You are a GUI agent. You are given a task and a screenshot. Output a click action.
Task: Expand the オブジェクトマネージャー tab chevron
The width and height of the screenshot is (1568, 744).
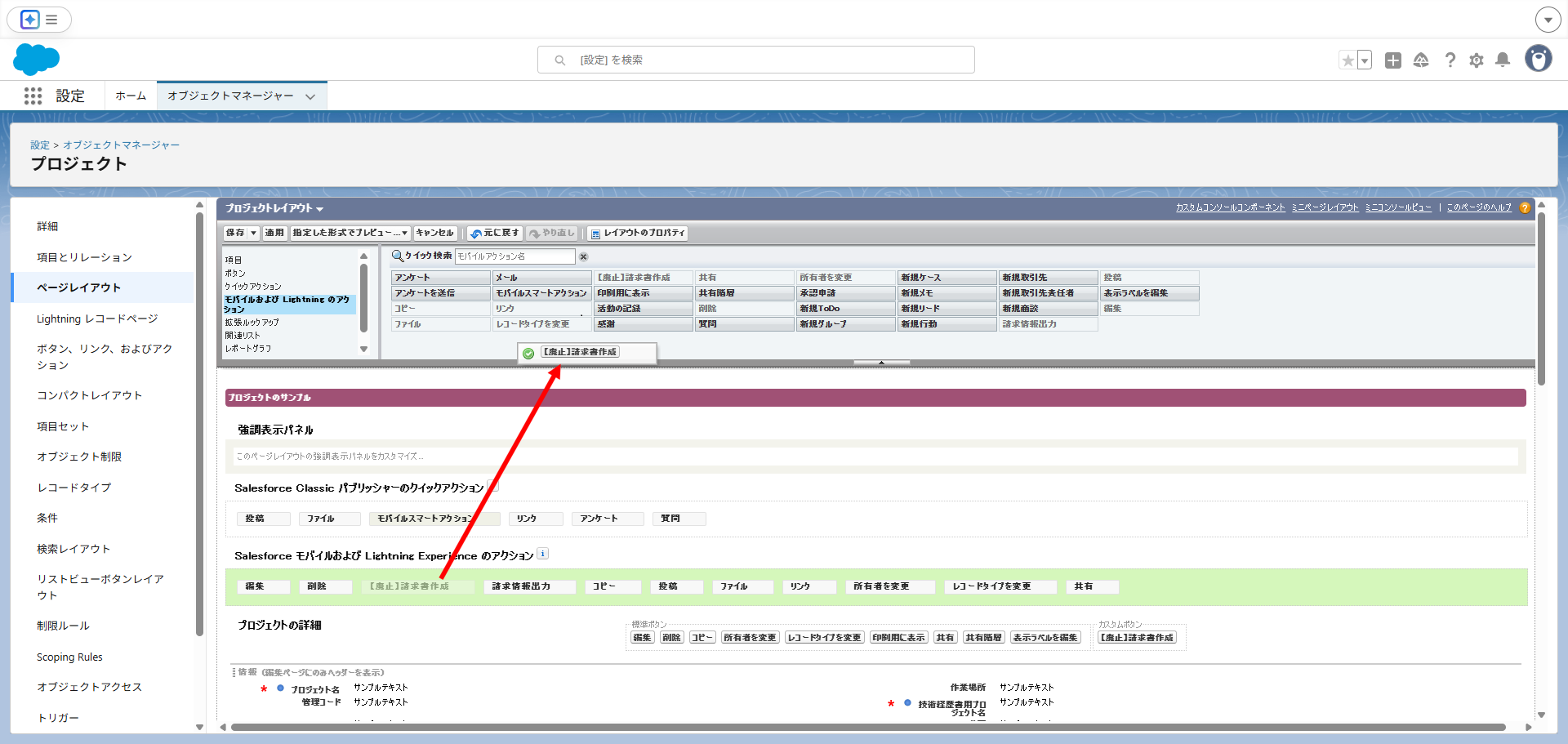310,96
